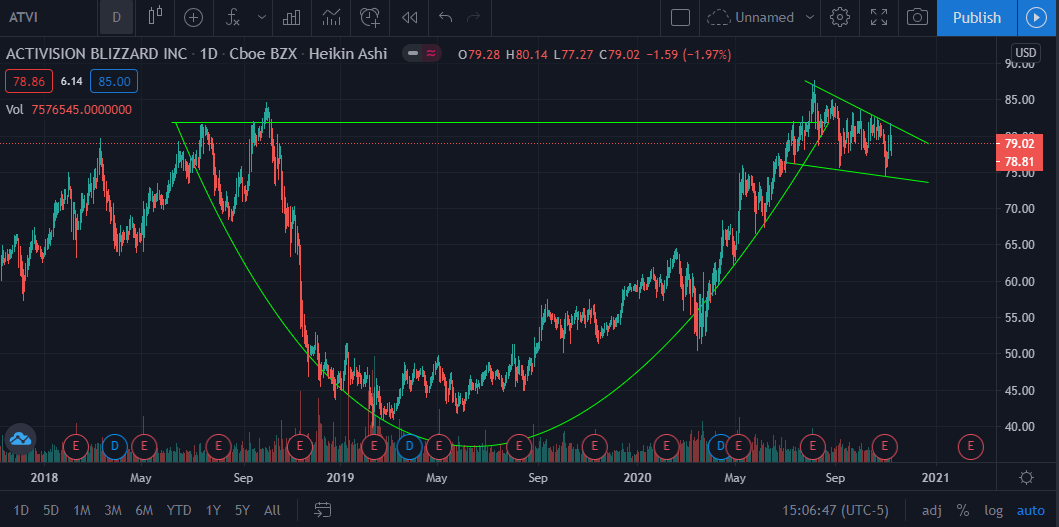Viewport: 1059px width, 527px height.
Task: Toggle the % percent scale
Action: (962, 510)
